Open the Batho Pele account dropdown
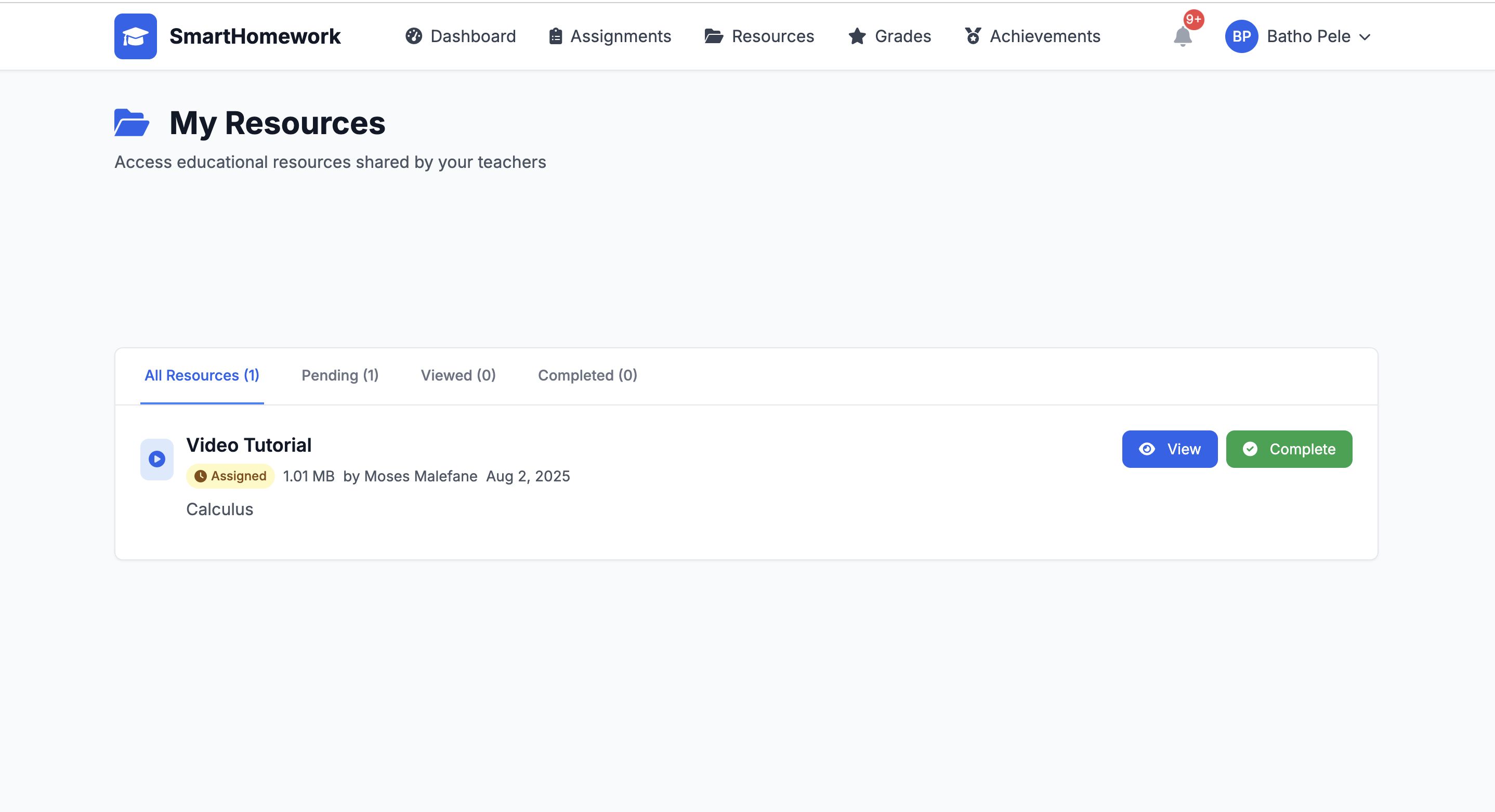 [1308, 36]
